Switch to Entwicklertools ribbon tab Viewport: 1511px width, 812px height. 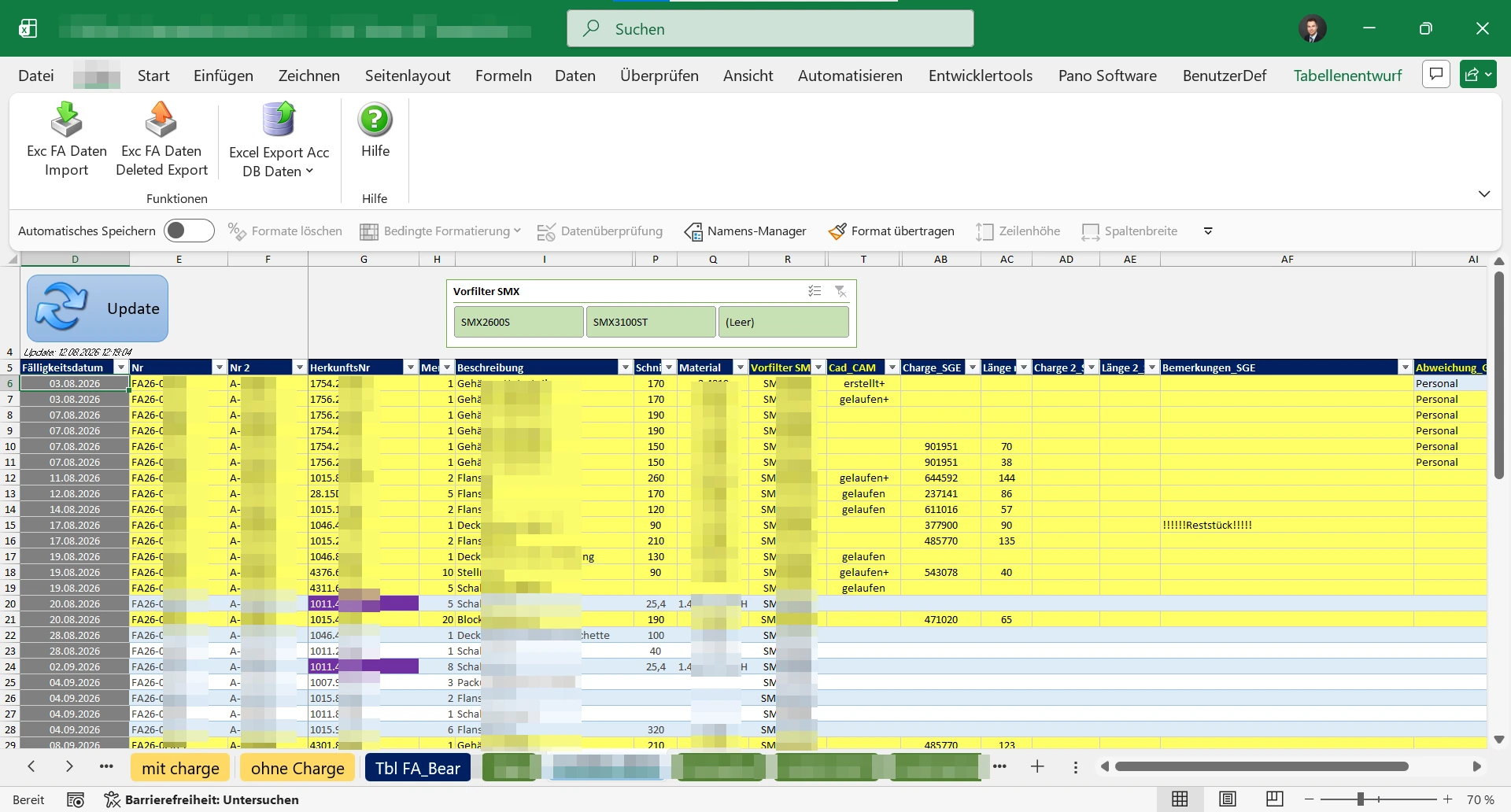click(981, 76)
